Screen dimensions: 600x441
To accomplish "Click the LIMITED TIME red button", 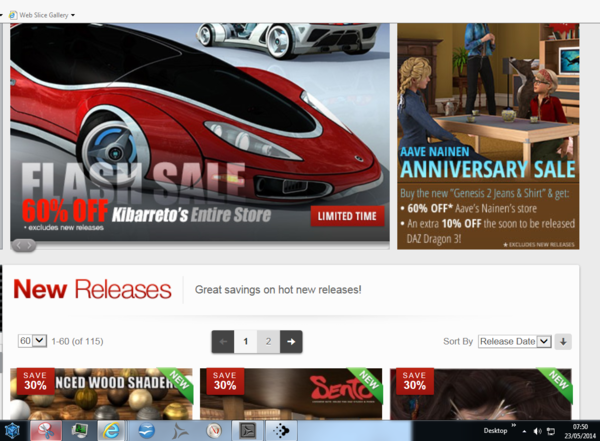I will (x=347, y=216).
